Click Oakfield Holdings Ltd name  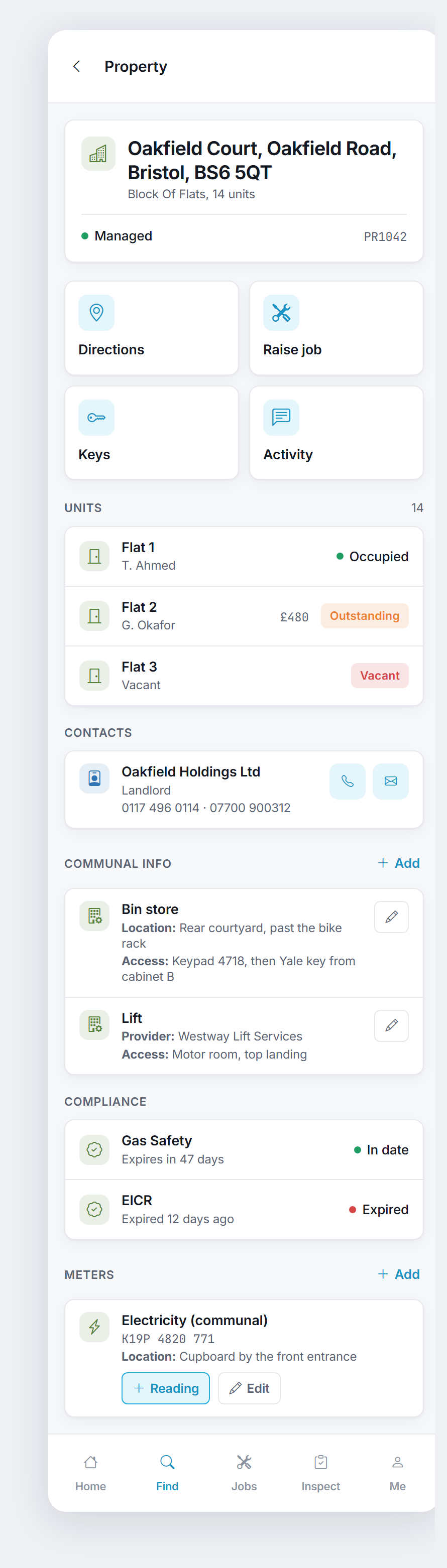[191, 772]
